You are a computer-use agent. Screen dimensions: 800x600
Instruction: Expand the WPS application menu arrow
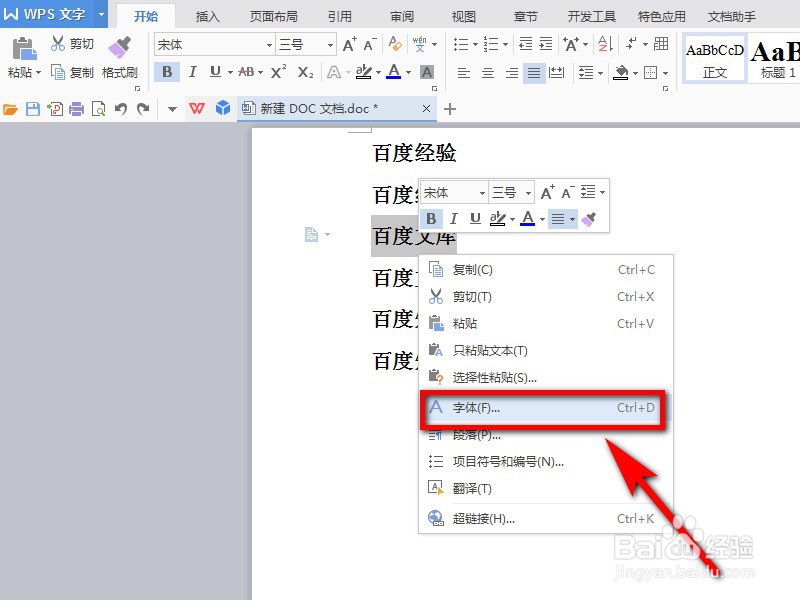(x=101, y=14)
